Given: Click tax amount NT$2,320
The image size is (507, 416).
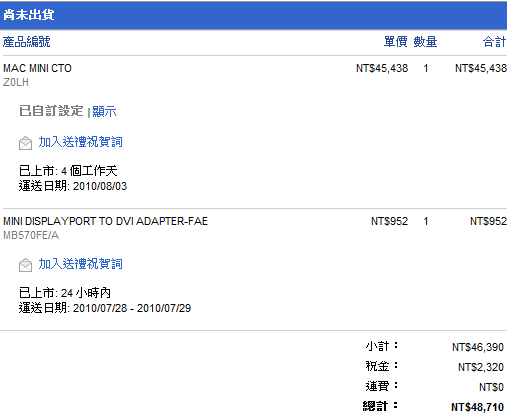Looking at the screenshot, I should click(481, 367).
